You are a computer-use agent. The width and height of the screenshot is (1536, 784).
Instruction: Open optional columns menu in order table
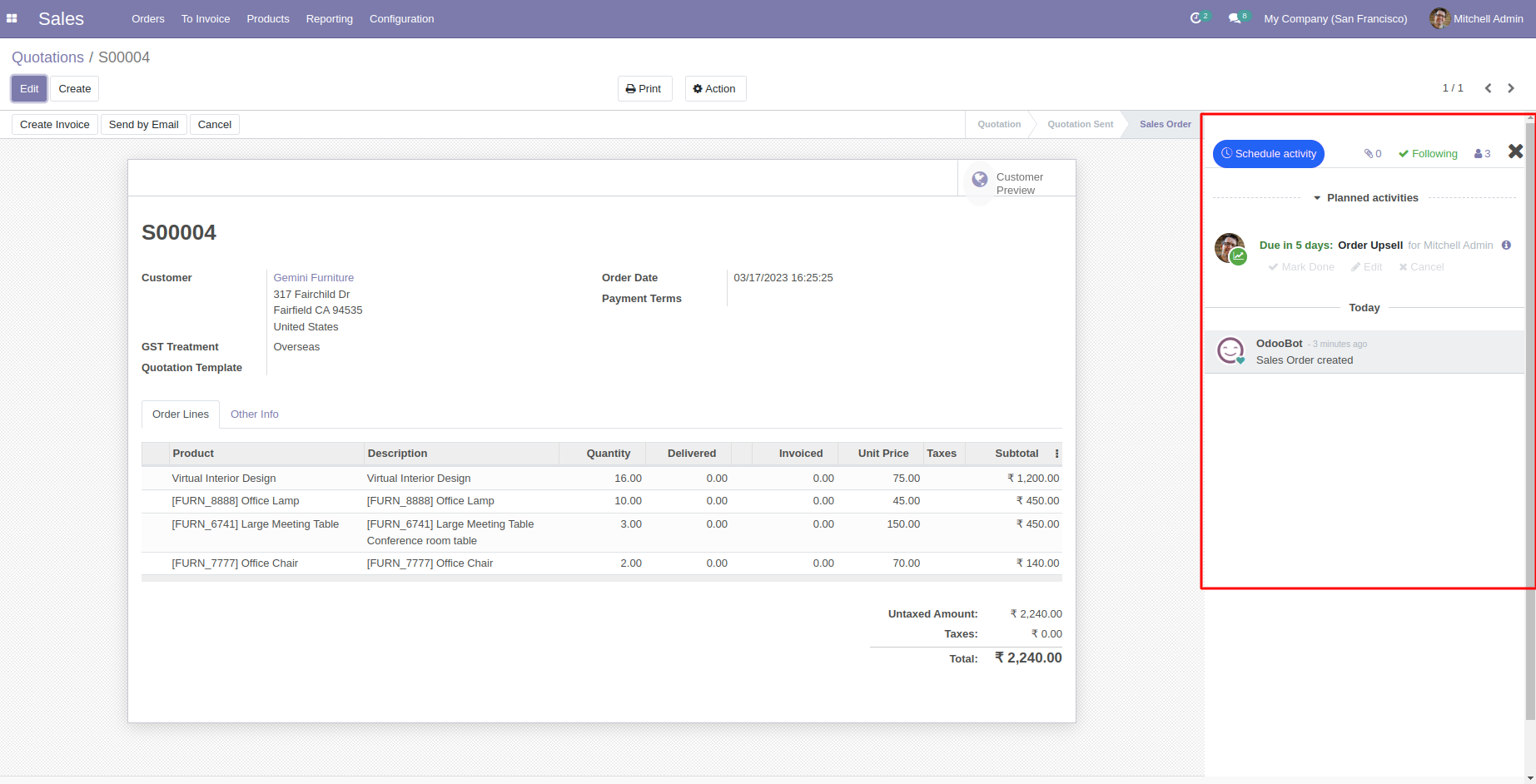point(1056,454)
